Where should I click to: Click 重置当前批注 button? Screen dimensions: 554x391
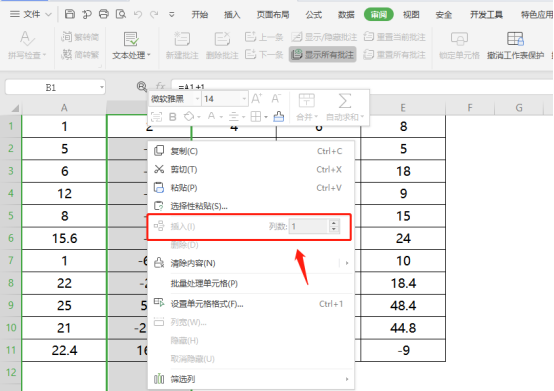[x=395, y=37]
